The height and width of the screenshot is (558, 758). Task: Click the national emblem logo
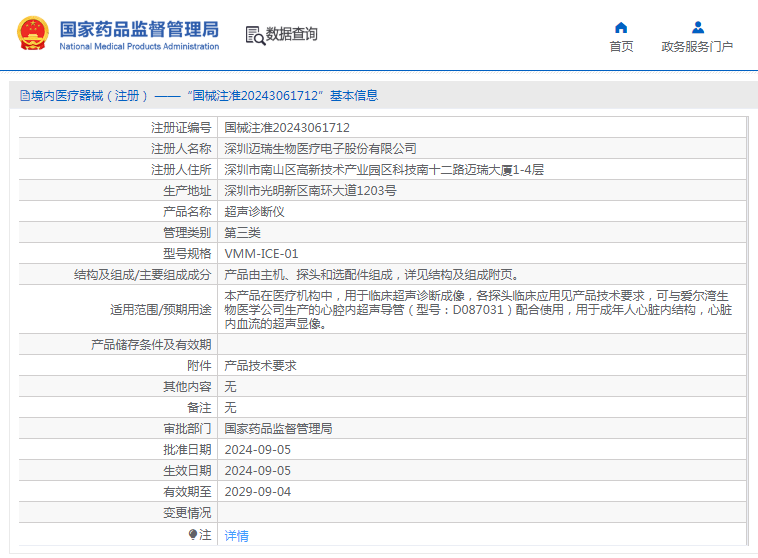click(33, 33)
